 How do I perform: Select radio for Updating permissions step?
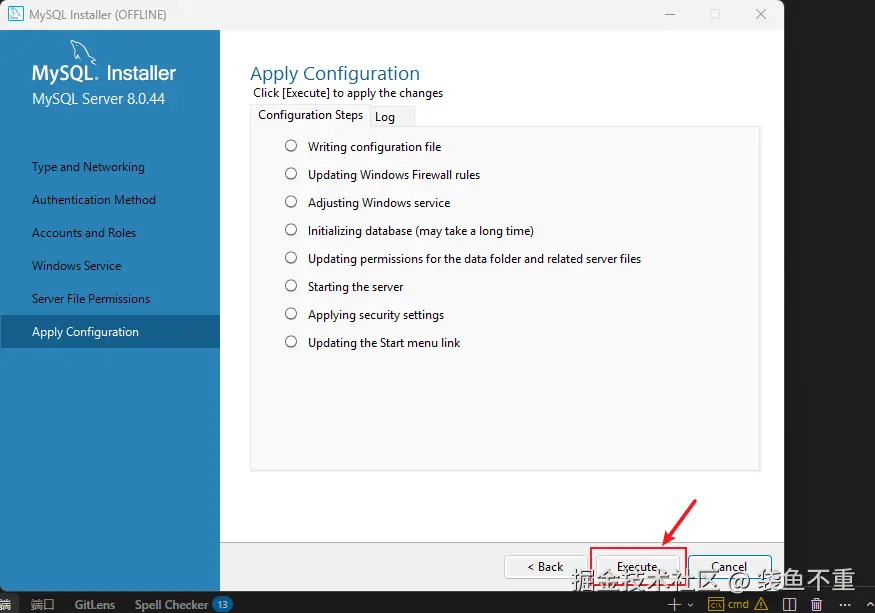(291, 257)
